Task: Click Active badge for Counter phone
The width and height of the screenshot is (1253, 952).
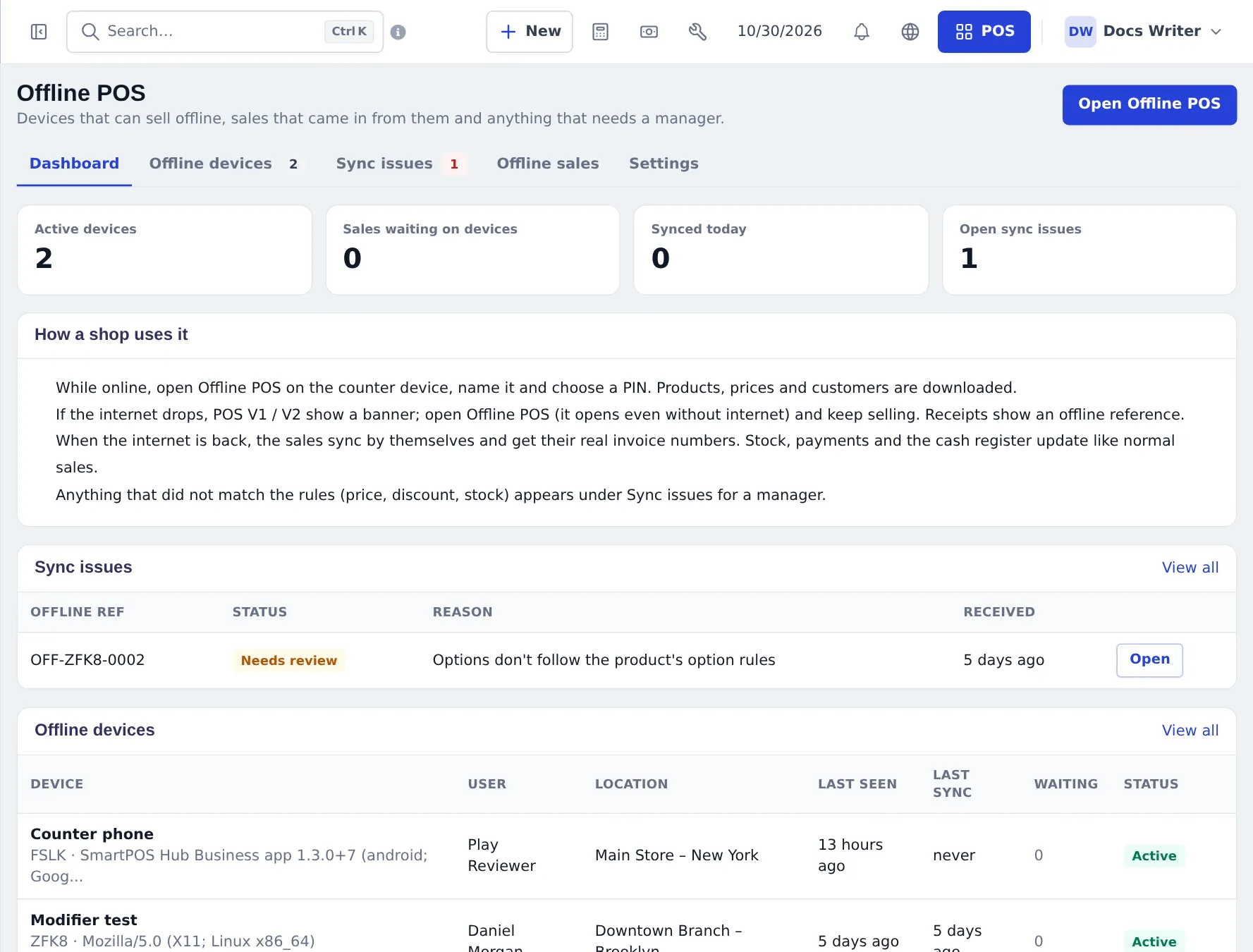Action: click(x=1154, y=856)
